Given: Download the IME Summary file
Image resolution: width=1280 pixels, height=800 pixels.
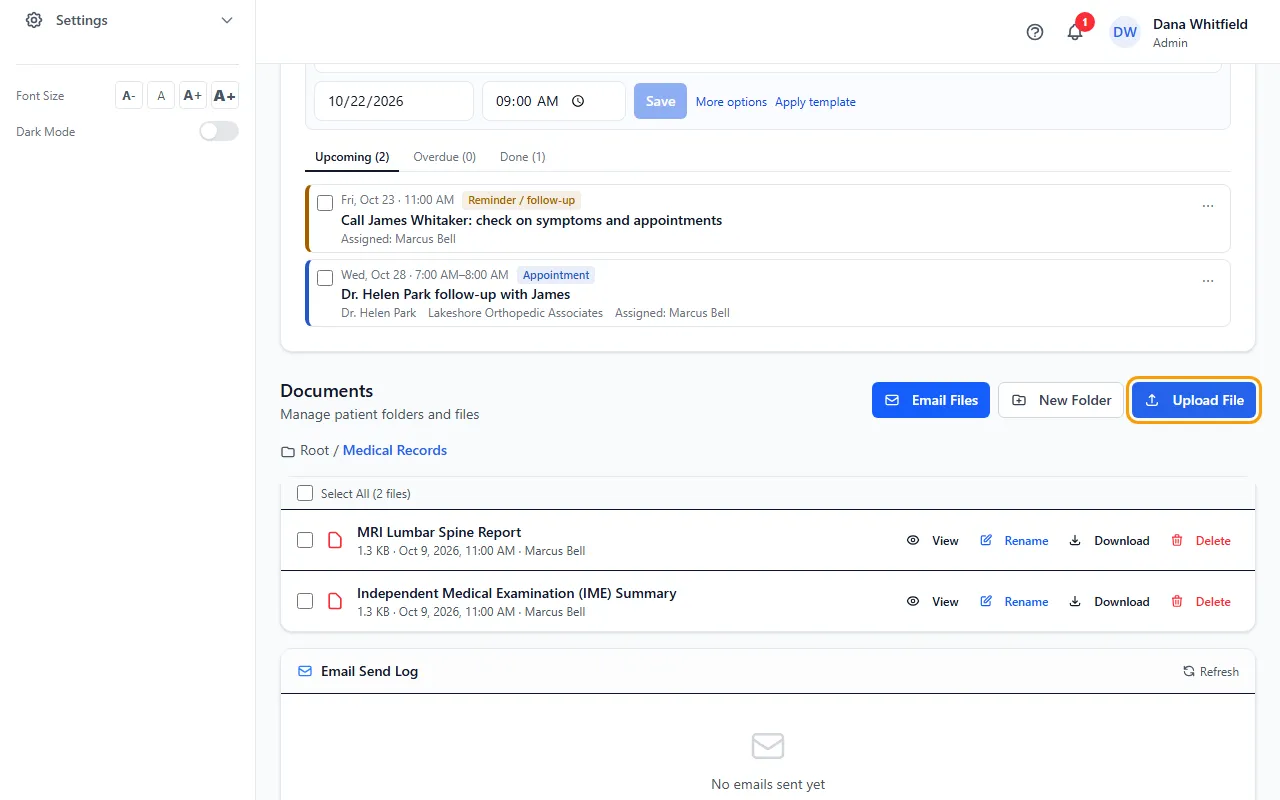Looking at the screenshot, I should pyautogui.click(x=1109, y=601).
